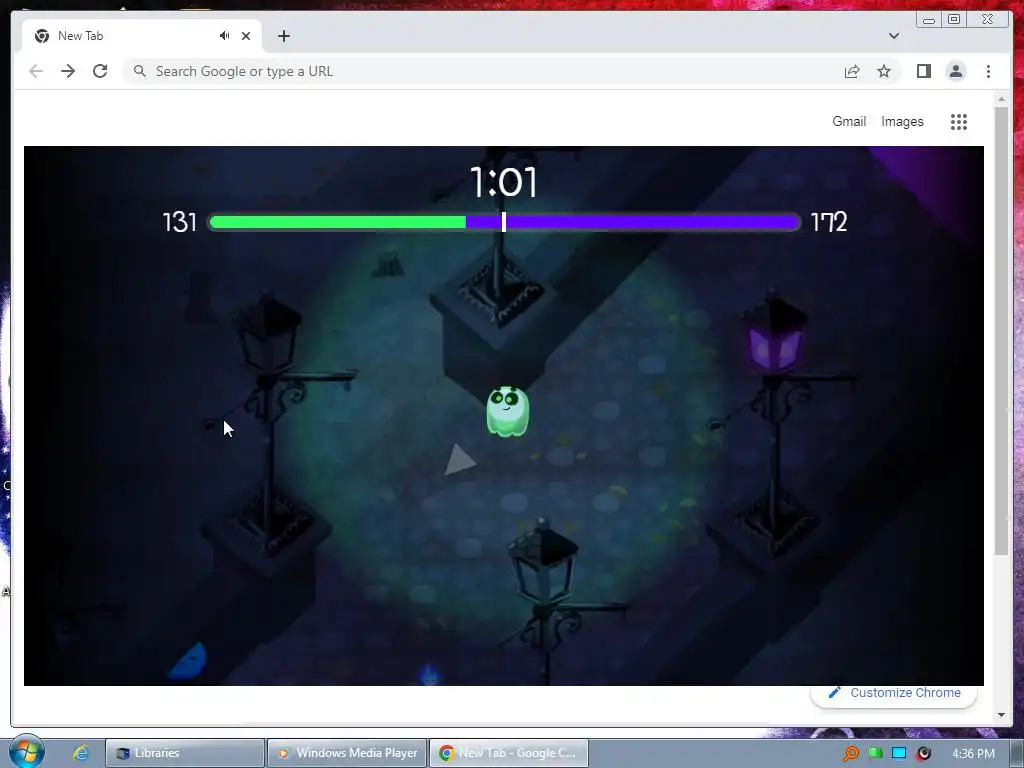Open the Gmail link
Viewport: 1024px width, 768px height.
pos(849,121)
